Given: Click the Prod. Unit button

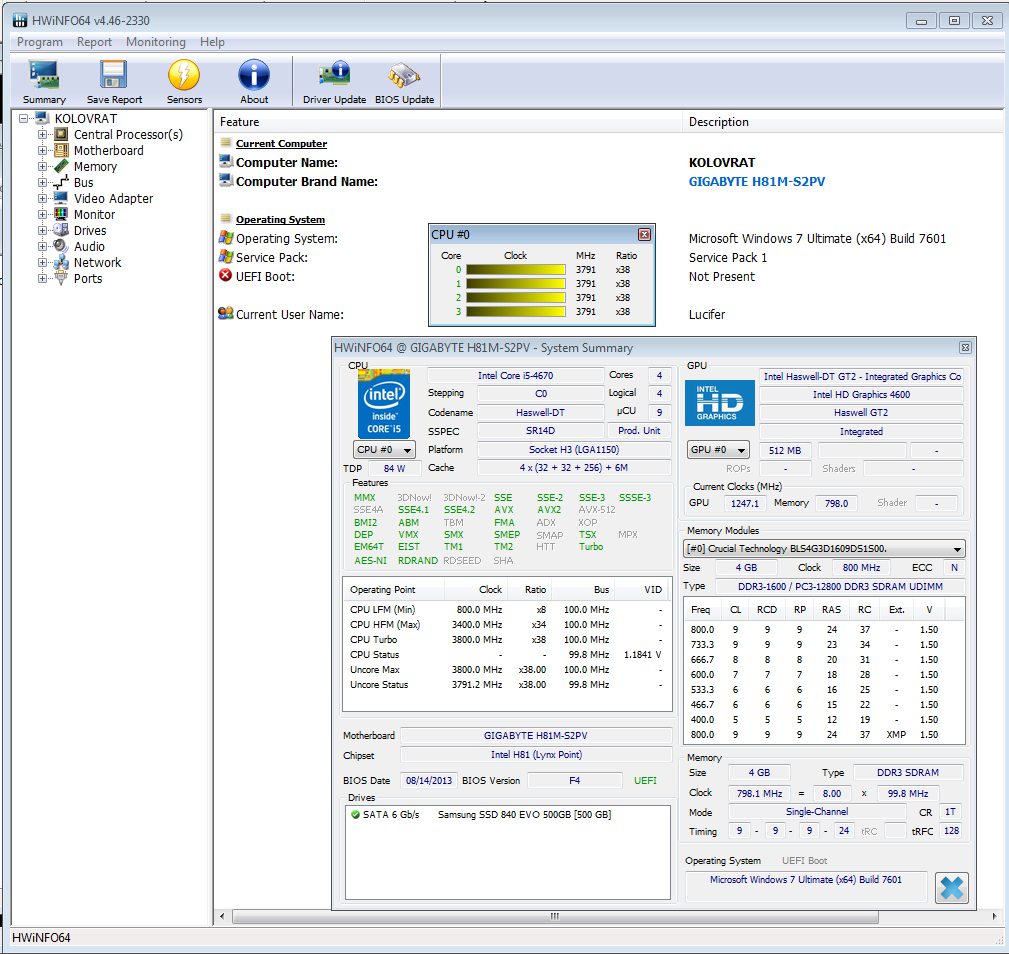Looking at the screenshot, I should pos(639,430).
